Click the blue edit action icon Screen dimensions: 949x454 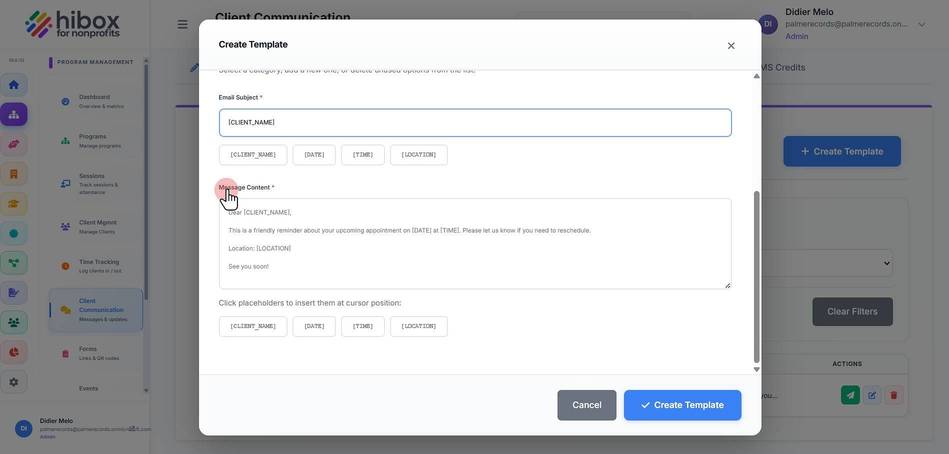point(872,395)
